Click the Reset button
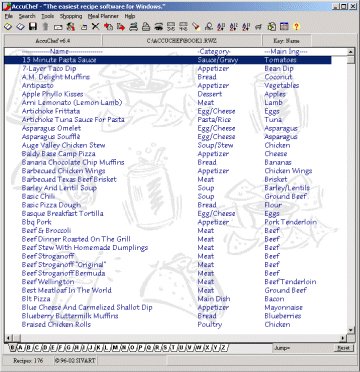This screenshot has width=360, height=372. [344, 348]
